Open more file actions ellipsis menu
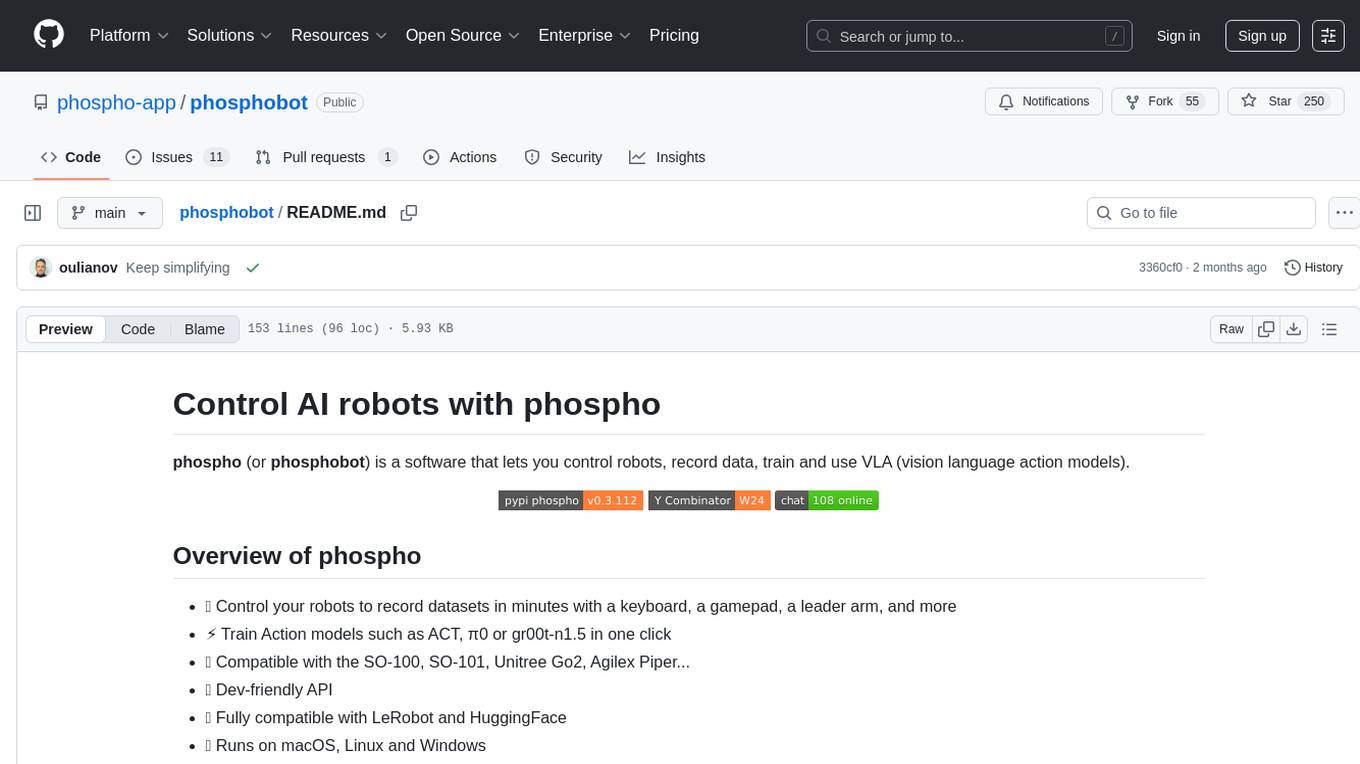The height and width of the screenshot is (764, 1360). click(x=1344, y=213)
